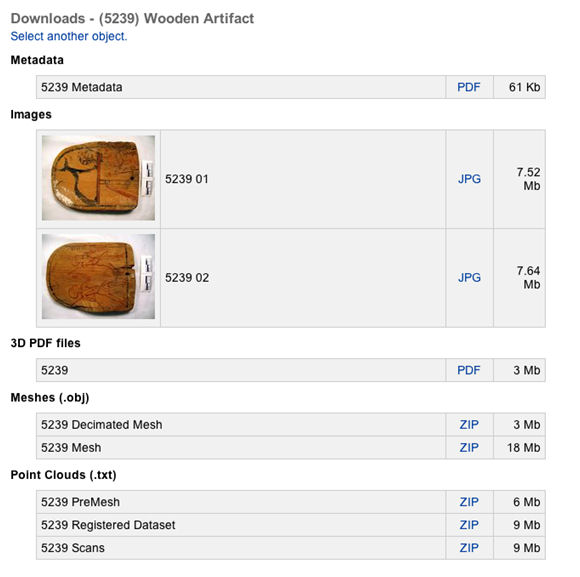Download the 5239 01 JPG image
This screenshot has height=577, width=580.
[469, 179]
